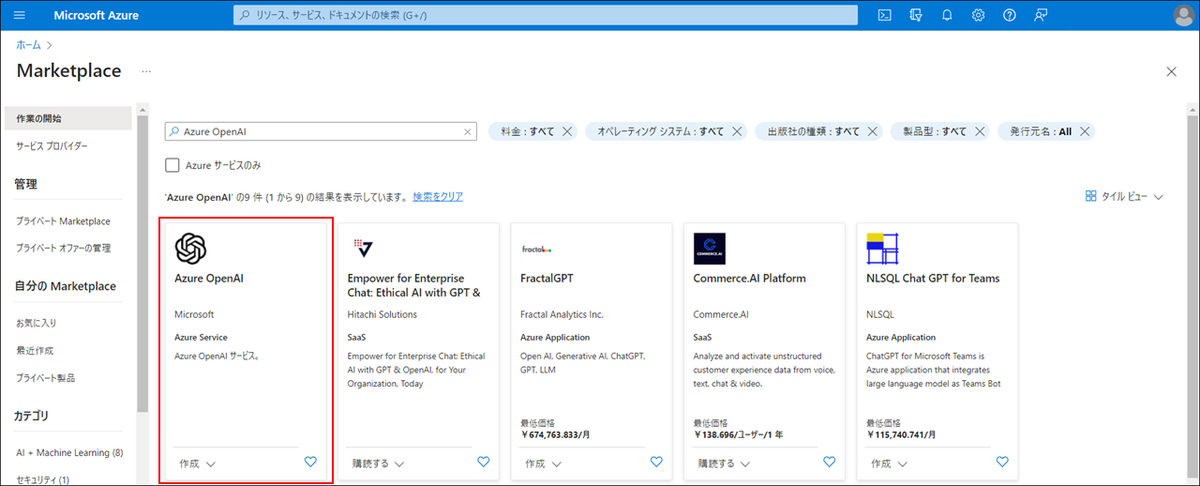Focus the top resource search box
This screenshot has height=486, width=1200.
point(546,15)
